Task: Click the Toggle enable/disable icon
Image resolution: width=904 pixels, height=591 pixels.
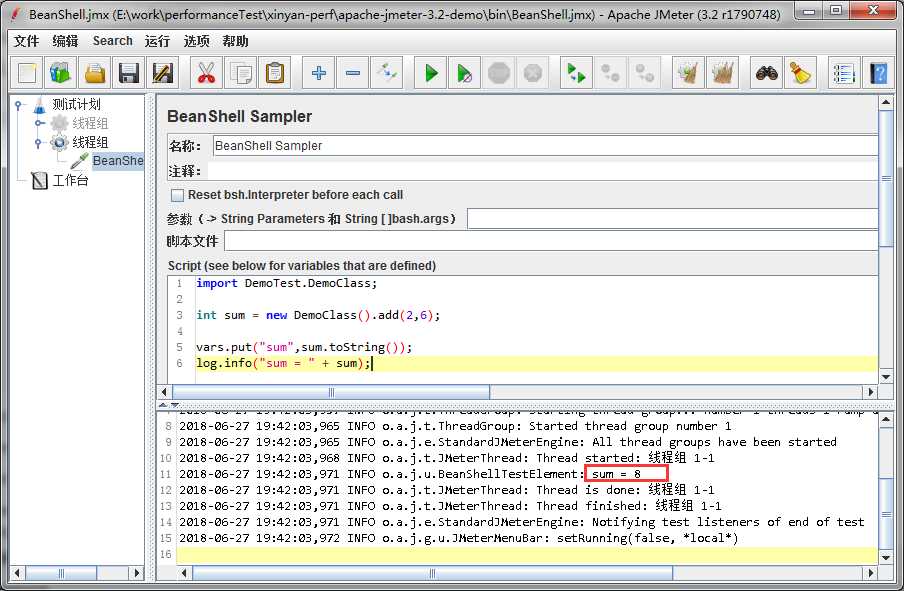Action: click(386, 73)
